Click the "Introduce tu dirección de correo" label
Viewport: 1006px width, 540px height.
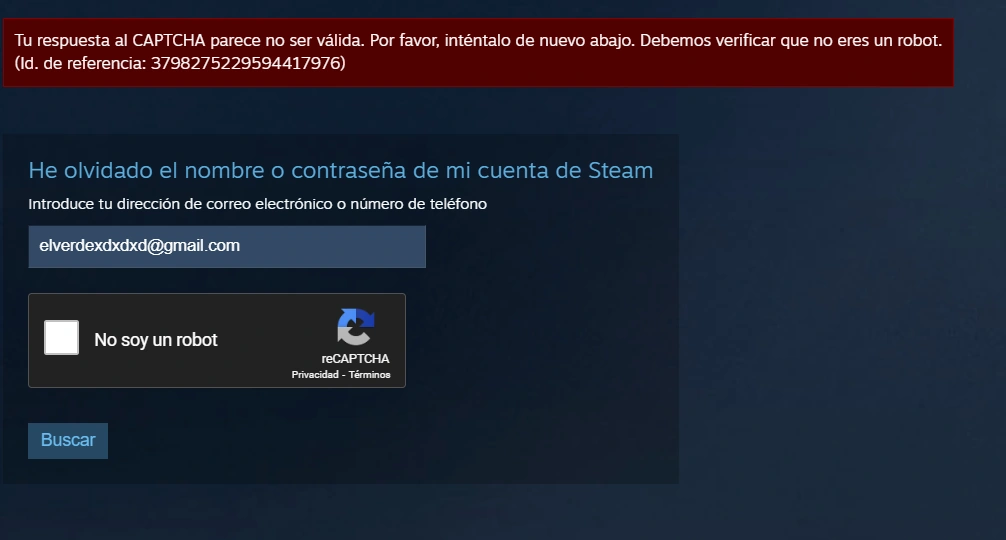pyautogui.click(x=257, y=204)
